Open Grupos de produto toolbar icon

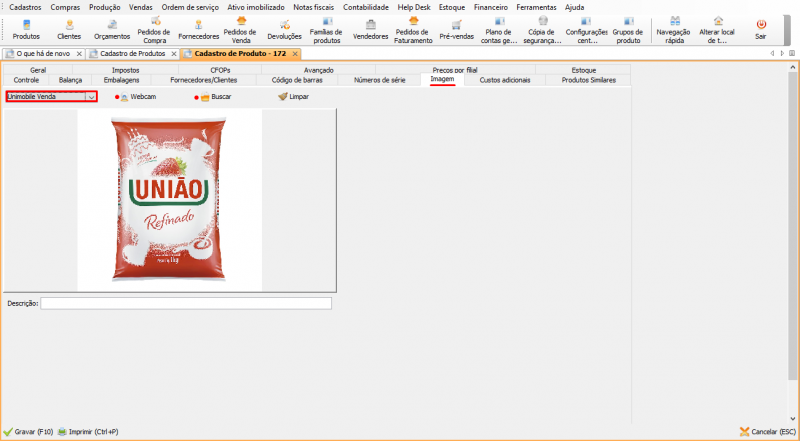tap(628, 30)
